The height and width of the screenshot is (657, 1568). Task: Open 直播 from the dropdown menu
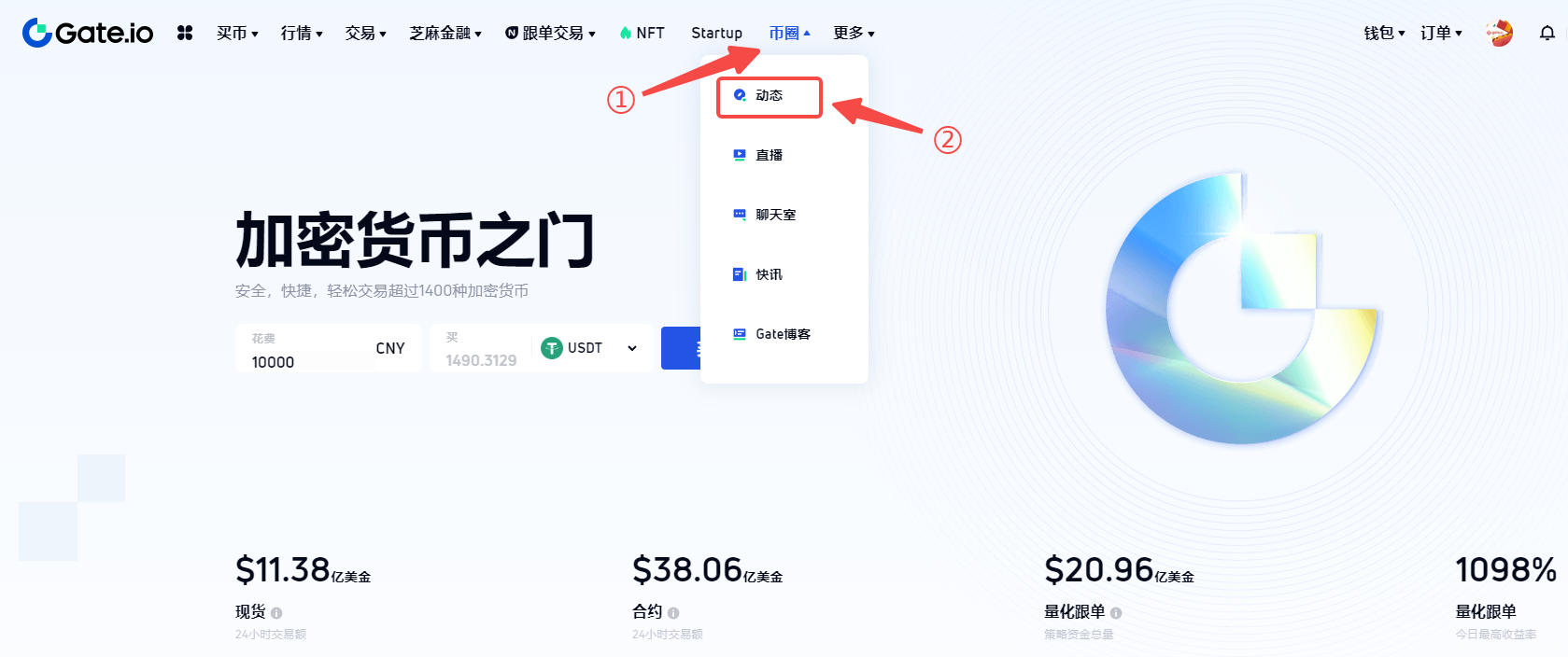(x=770, y=155)
